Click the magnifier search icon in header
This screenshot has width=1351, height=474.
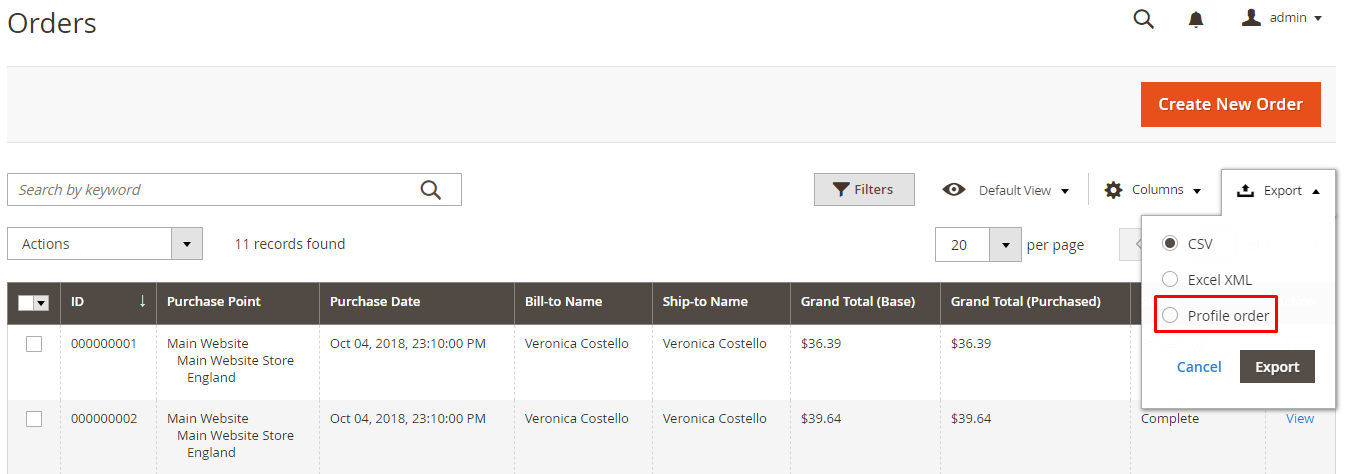[x=1143, y=19]
